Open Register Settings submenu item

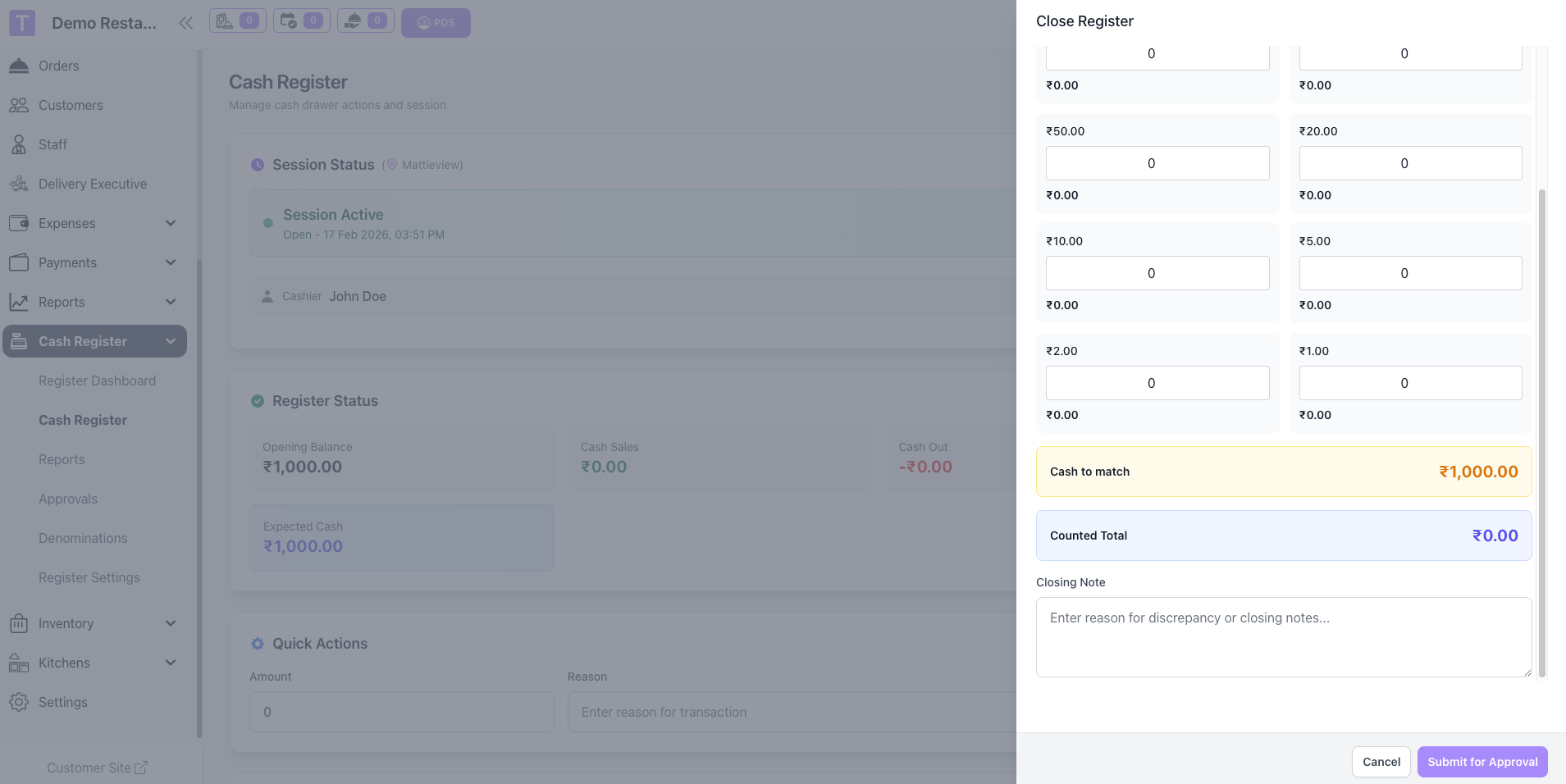(x=89, y=577)
